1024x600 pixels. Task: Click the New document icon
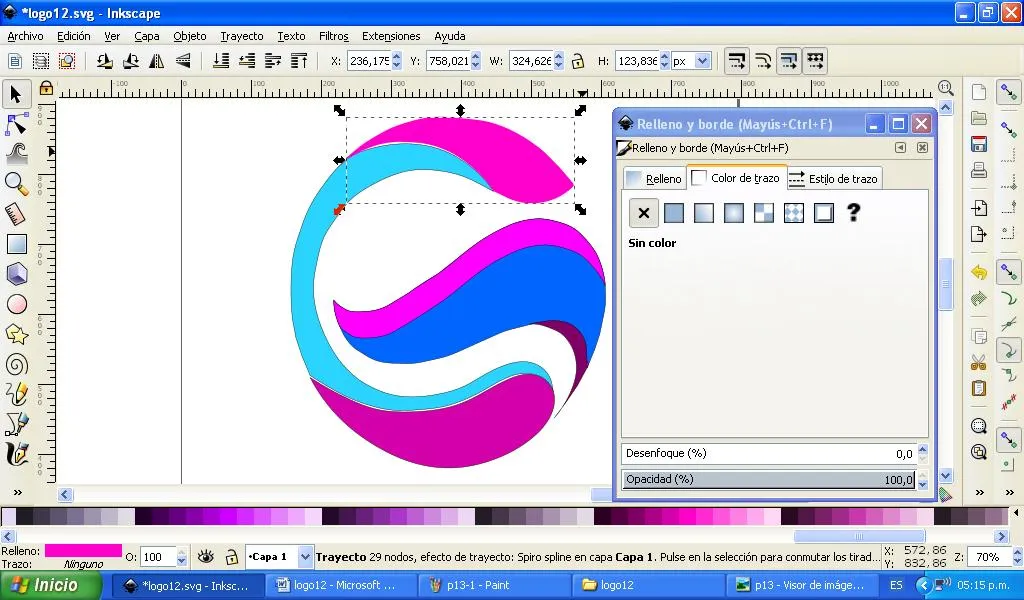click(978, 92)
